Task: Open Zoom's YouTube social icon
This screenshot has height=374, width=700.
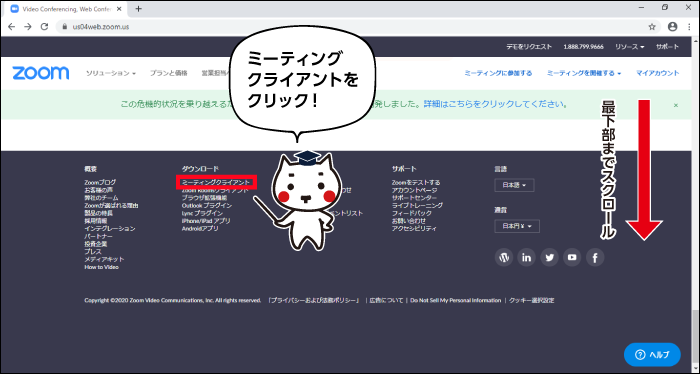Action: [x=572, y=258]
